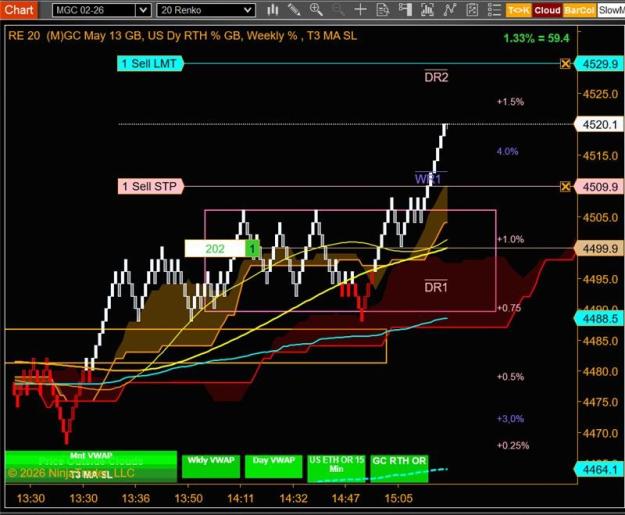Click the Wkly VWAP green button
625x515 pixels.
[211, 466]
